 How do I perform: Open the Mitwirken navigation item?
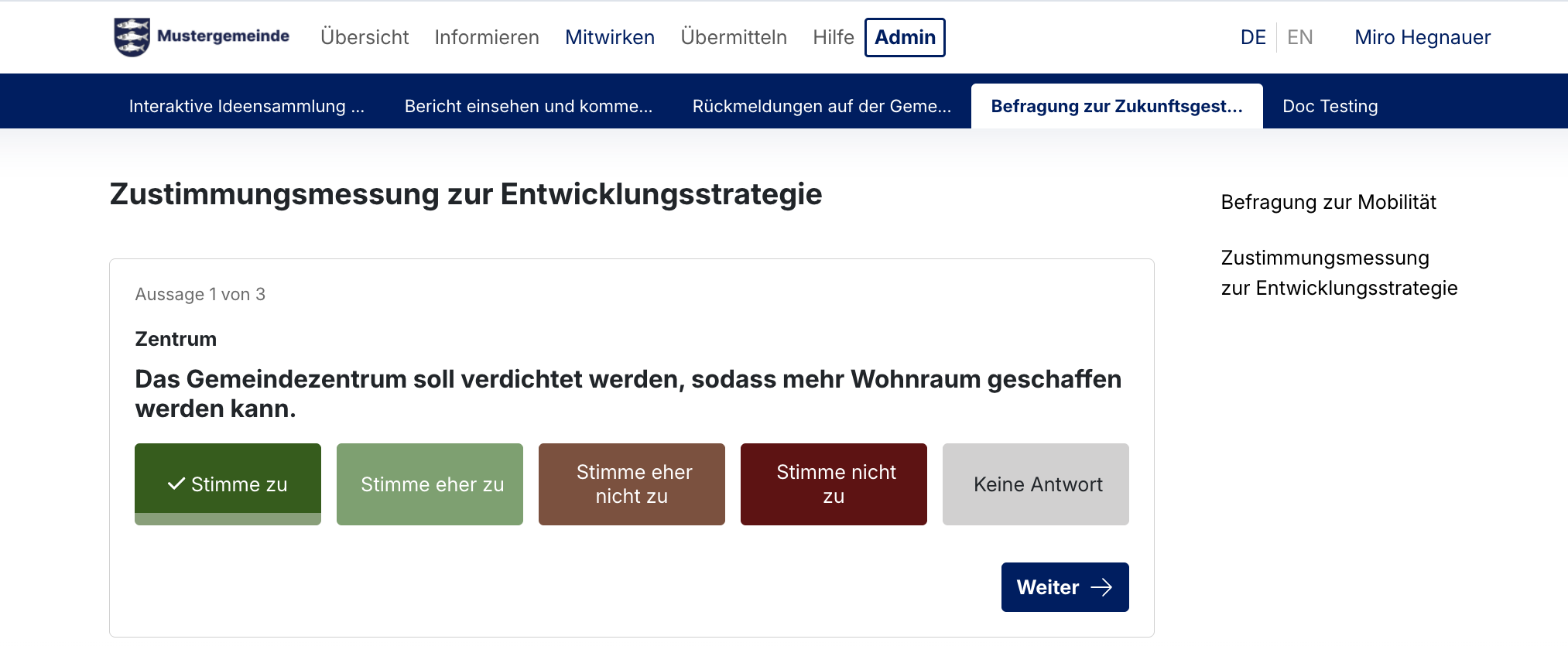pyautogui.click(x=610, y=37)
